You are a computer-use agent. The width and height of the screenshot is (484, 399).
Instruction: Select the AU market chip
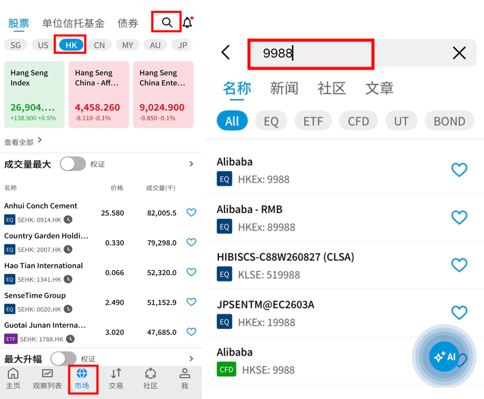pos(155,45)
